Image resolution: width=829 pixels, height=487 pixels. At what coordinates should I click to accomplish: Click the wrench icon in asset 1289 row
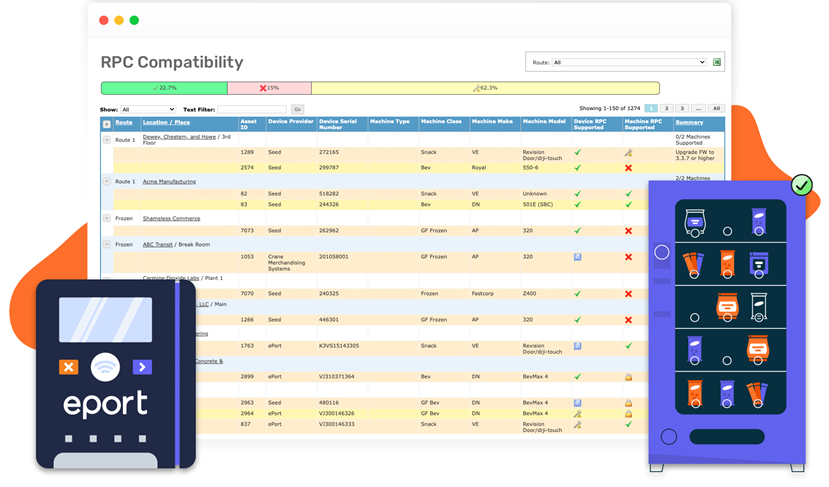pyautogui.click(x=628, y=153)
